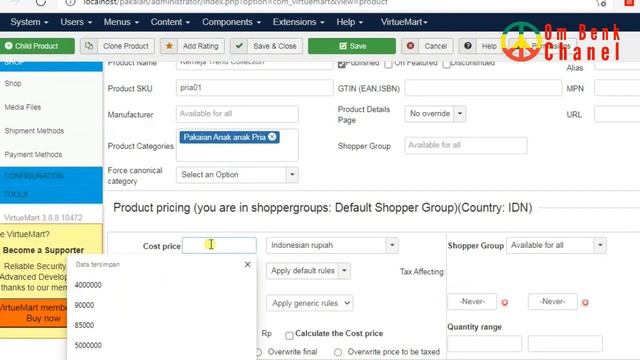Image resolution: width=640 pixels, height=360 pixels.
Task: Open the System menu
Action: (x=29, y=22)
